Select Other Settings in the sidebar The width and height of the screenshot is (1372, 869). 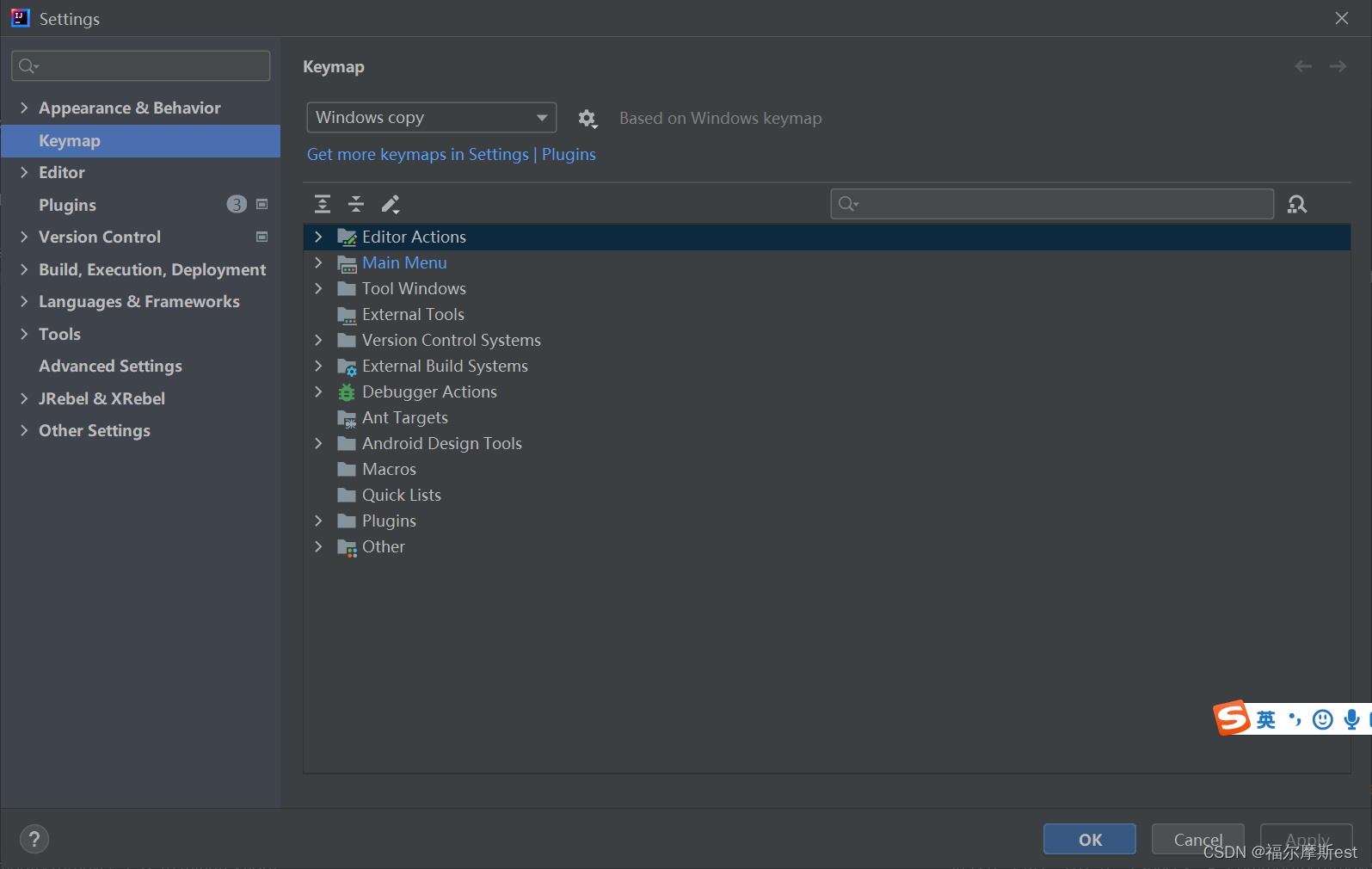pyautogui.click(x=140, y=430)
